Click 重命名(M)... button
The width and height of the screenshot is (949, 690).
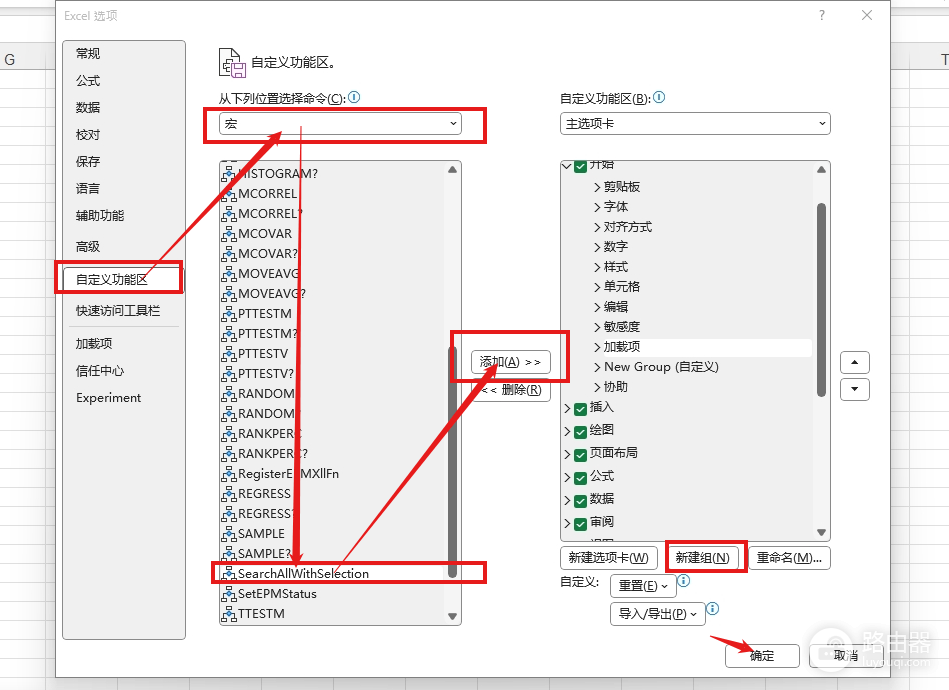tap(789, 557)
